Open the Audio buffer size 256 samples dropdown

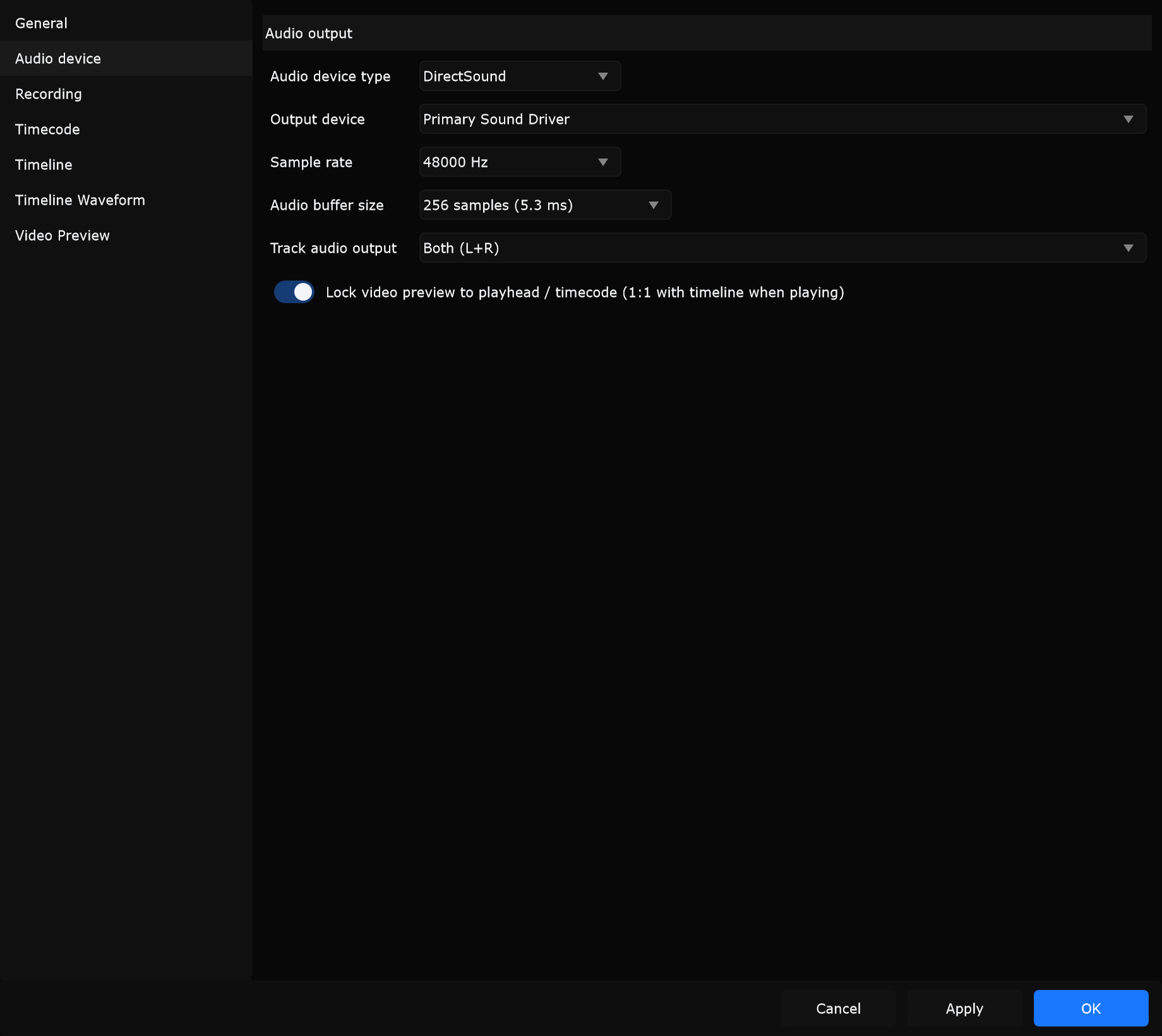pos(545,205)
